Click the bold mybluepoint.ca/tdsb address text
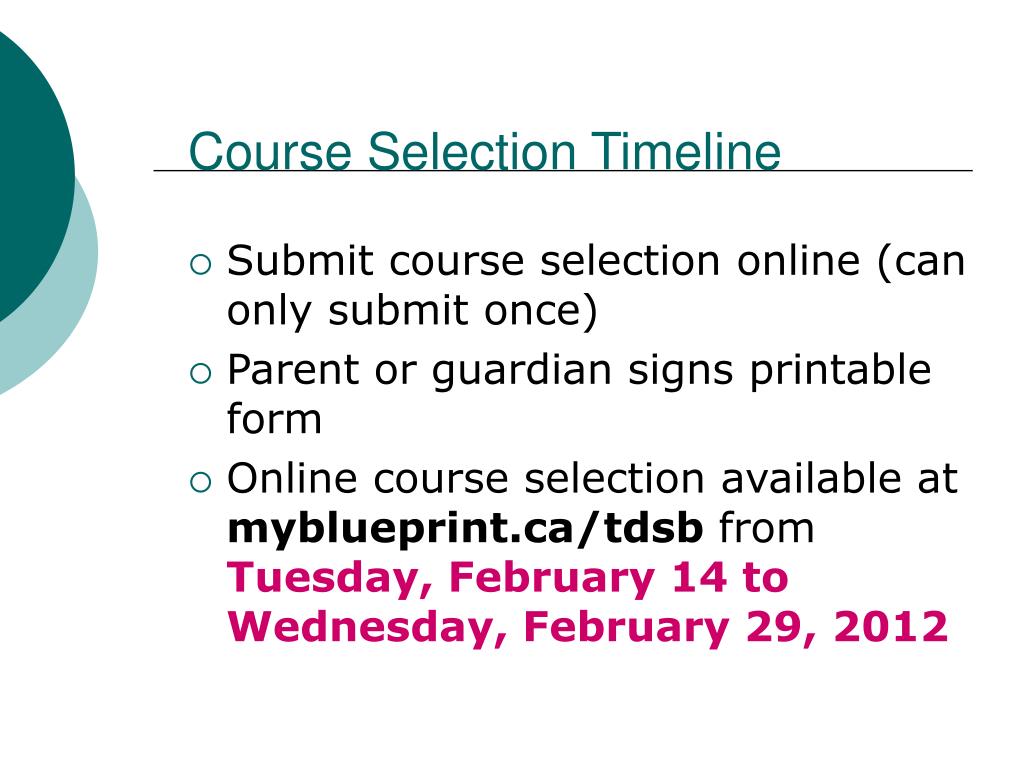Screen dimensions: 1024x768 pyautogui.click(x=466, y=529)
